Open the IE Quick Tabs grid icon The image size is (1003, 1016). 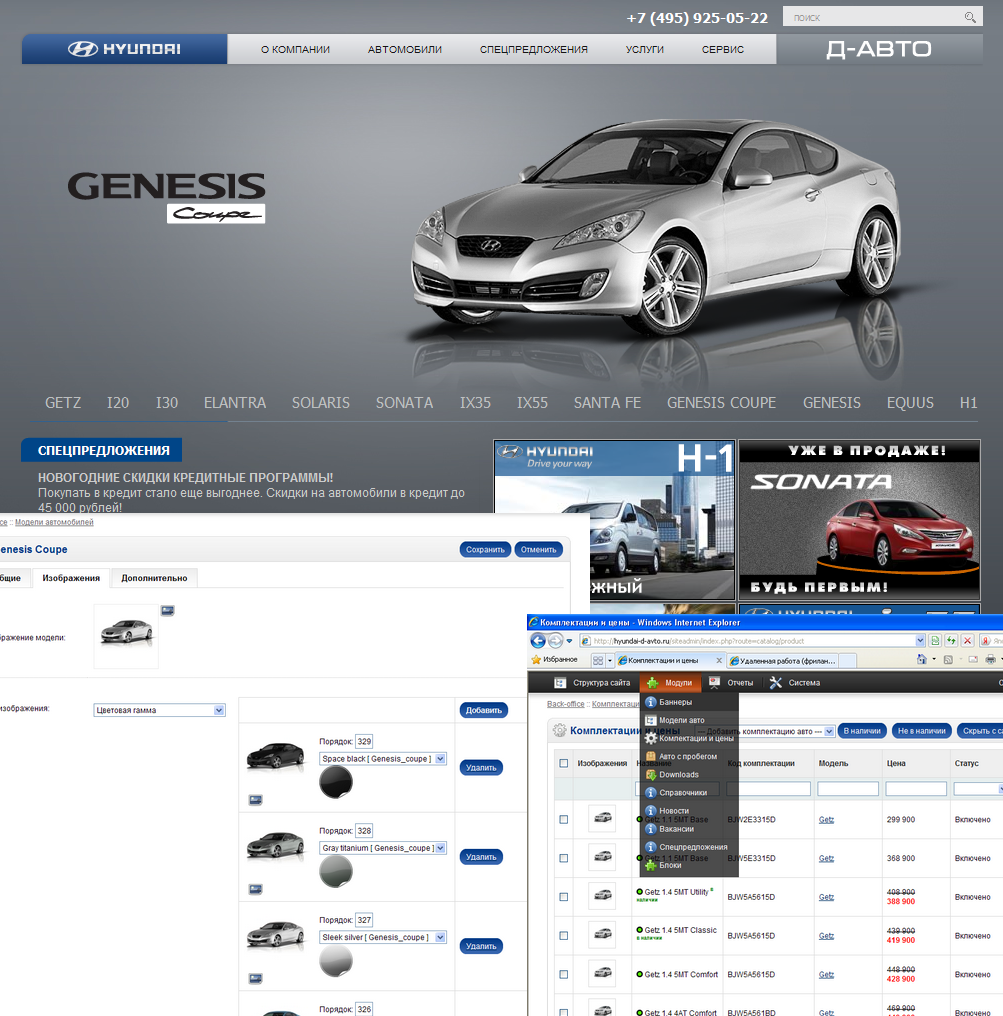[x=597, y=660]
